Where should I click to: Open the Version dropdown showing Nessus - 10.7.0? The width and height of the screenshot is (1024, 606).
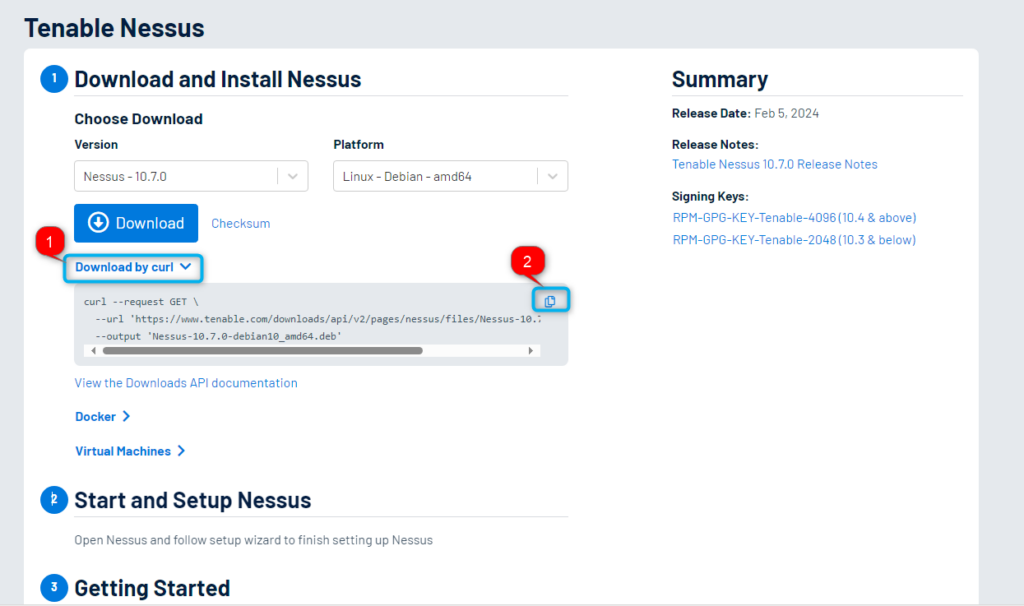190,175
